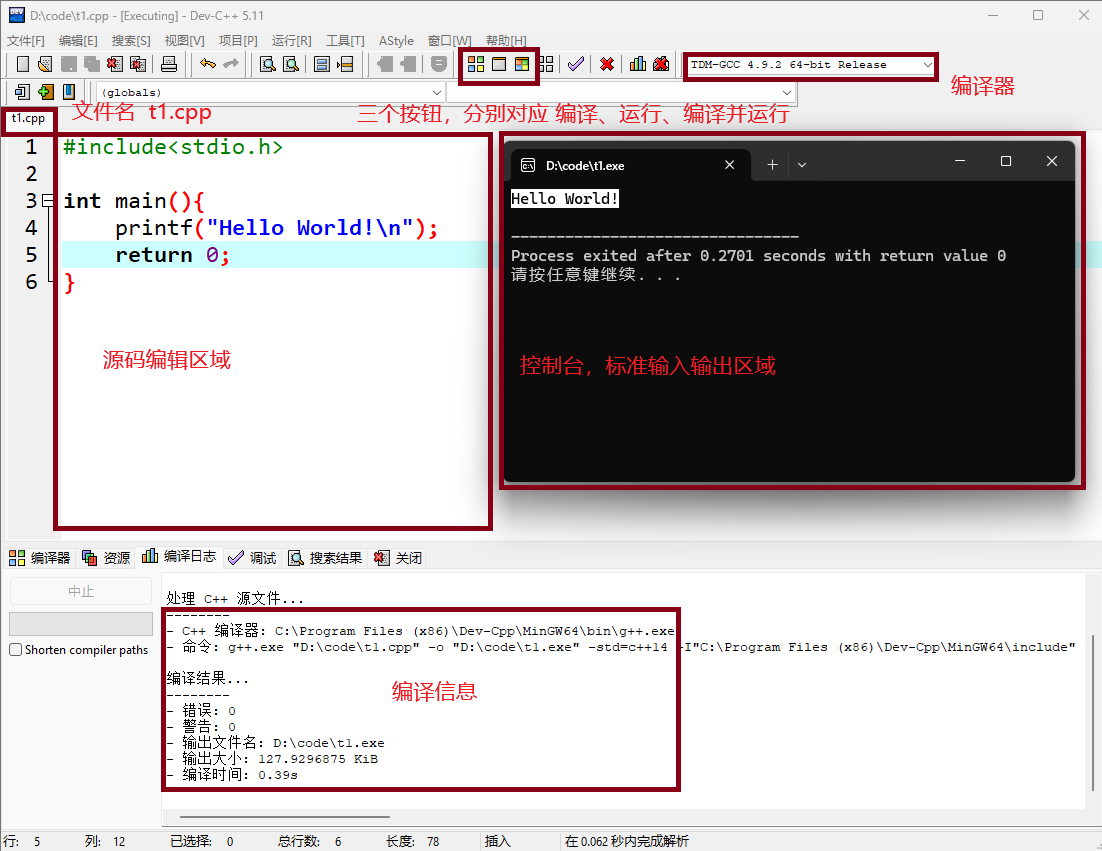Click the compile progress bar
Screen dimensions: 1102x851
pyautogui.click(x=81, y=624)
